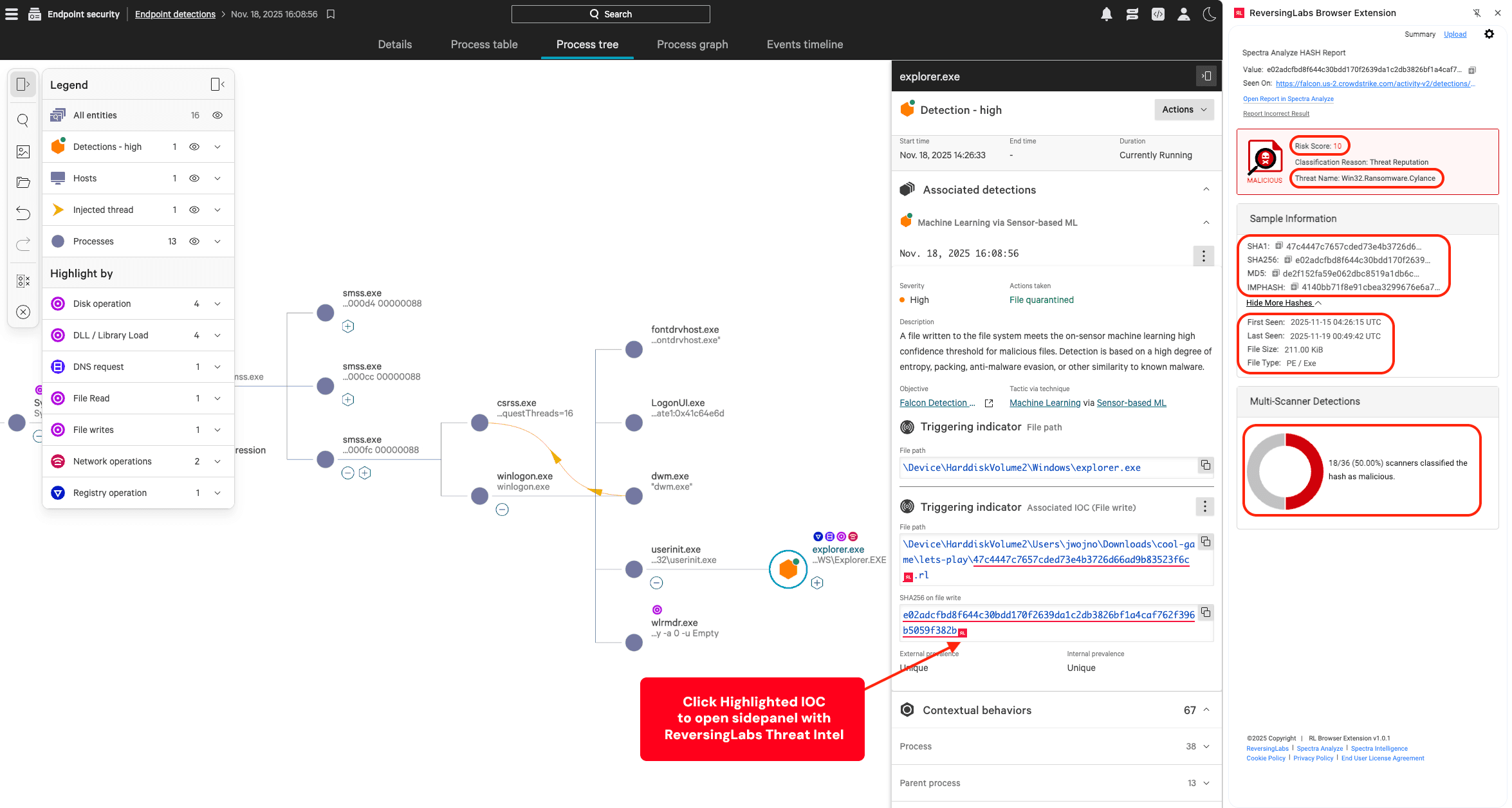Click the top Search field
Viewport: 1512px width, 808px height.
click(610, 14)
